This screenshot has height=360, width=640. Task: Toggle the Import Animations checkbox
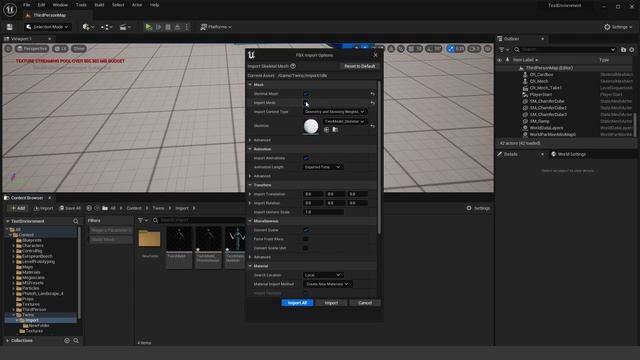[306, 158]
